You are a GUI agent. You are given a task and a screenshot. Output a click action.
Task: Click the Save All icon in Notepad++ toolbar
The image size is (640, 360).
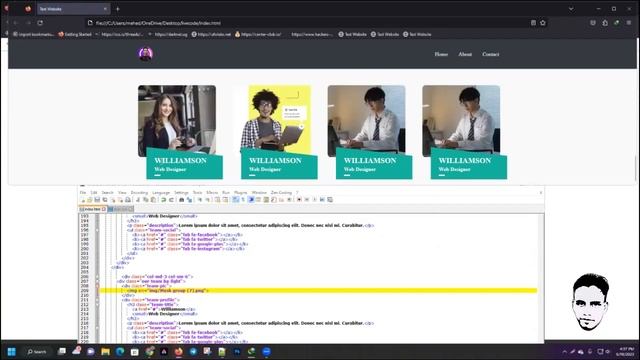(105, 200)
